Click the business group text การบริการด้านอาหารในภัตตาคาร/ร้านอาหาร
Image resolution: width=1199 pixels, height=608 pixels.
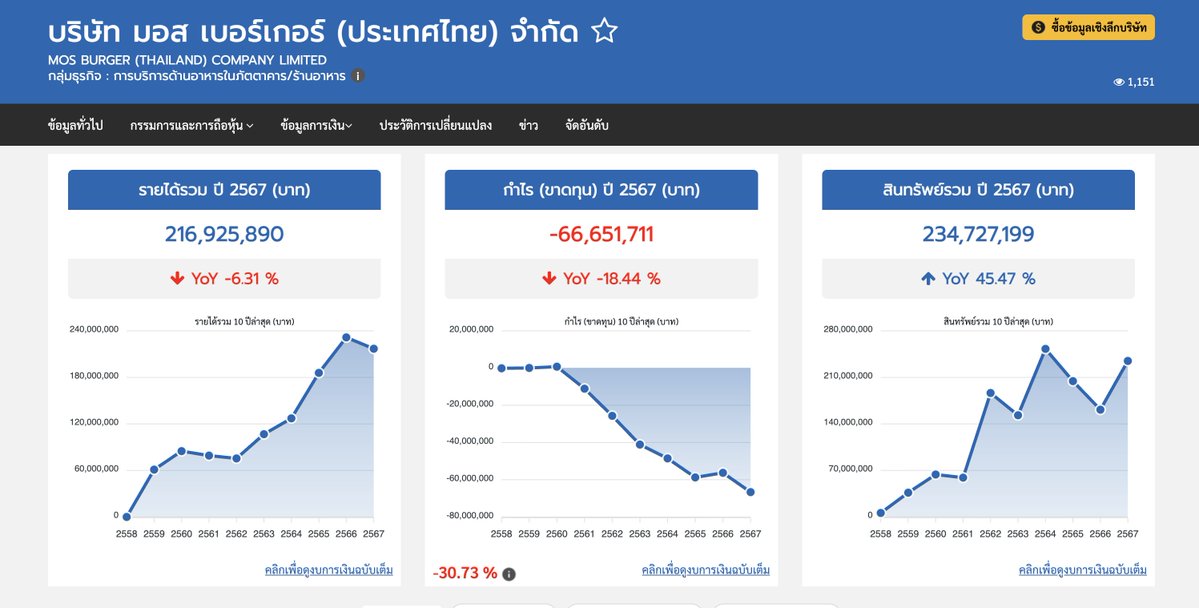tap(229, 76)
